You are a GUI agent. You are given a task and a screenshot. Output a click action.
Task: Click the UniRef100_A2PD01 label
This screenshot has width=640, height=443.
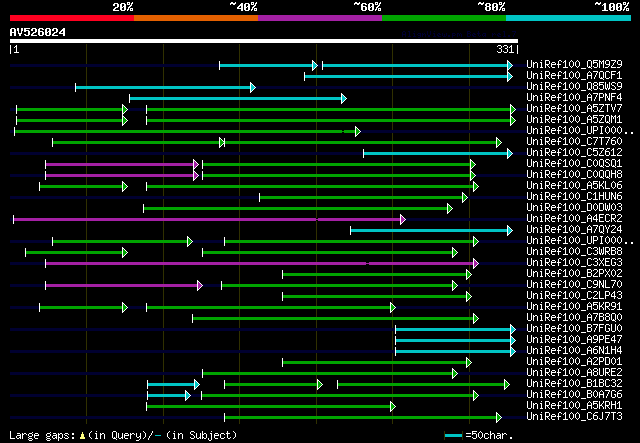[574, 362]
